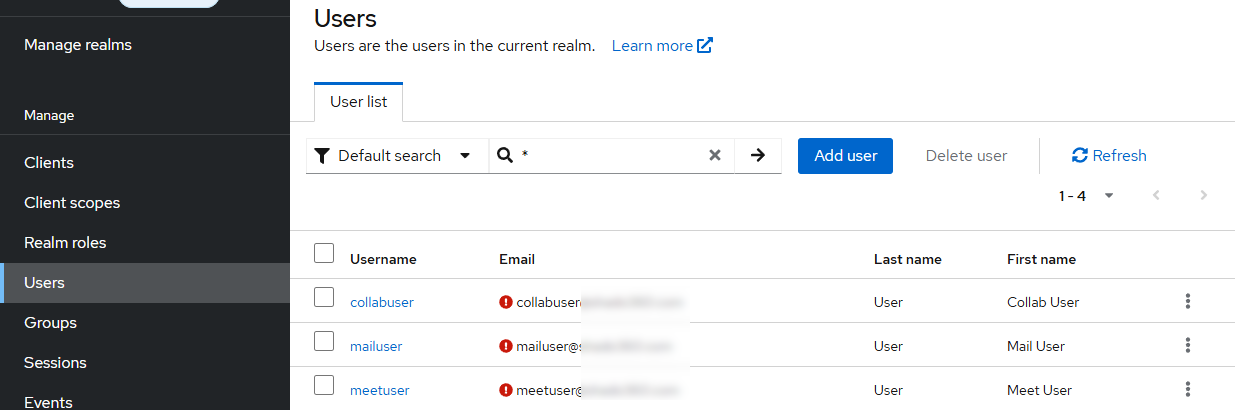Select Users in sidebar
The image size is (1235, 410).
coord(145,283)
